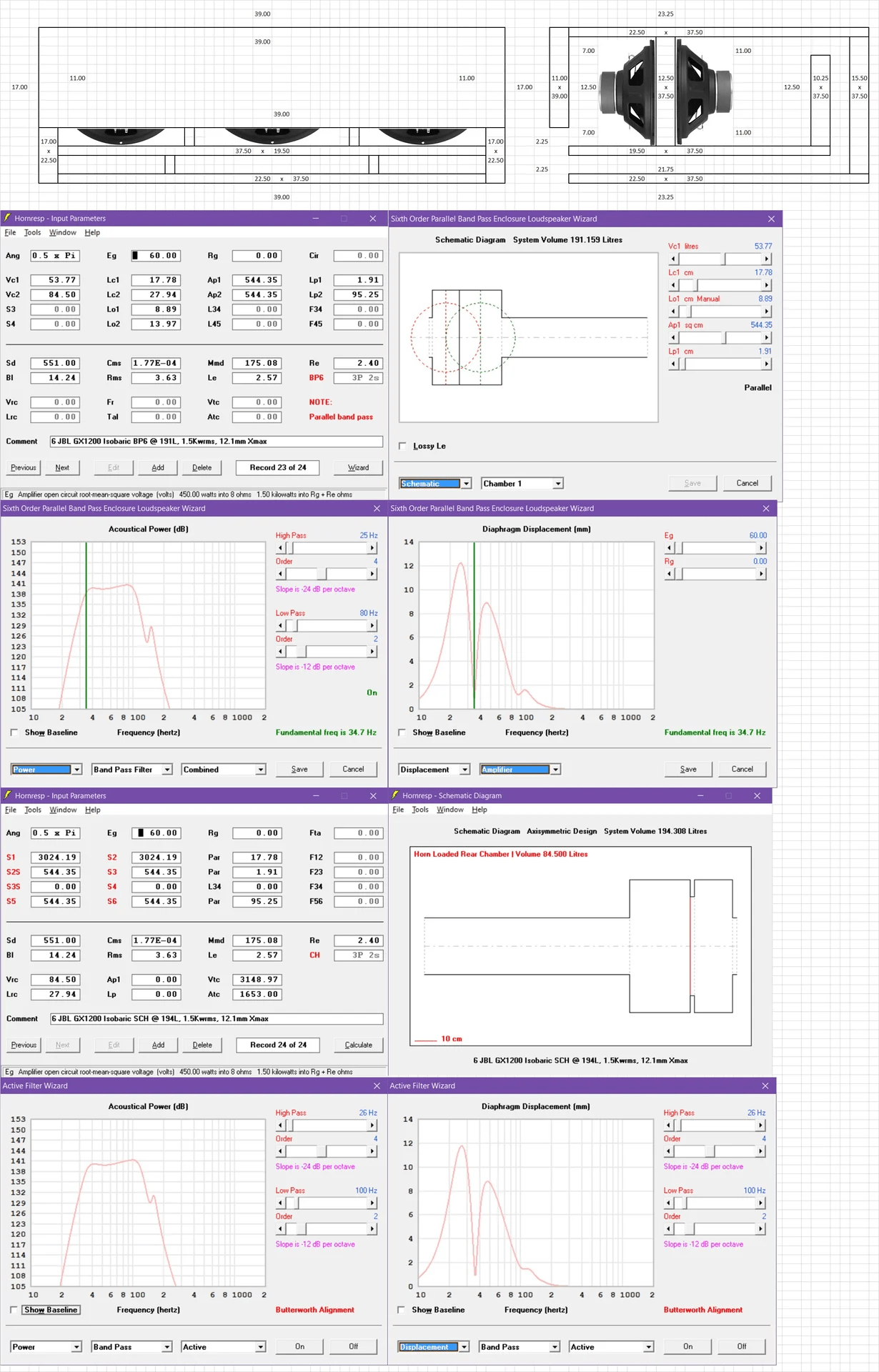
Task: Close the Active Filter Wizard Diaphragm Displacement window
Action: (765, 1085)
